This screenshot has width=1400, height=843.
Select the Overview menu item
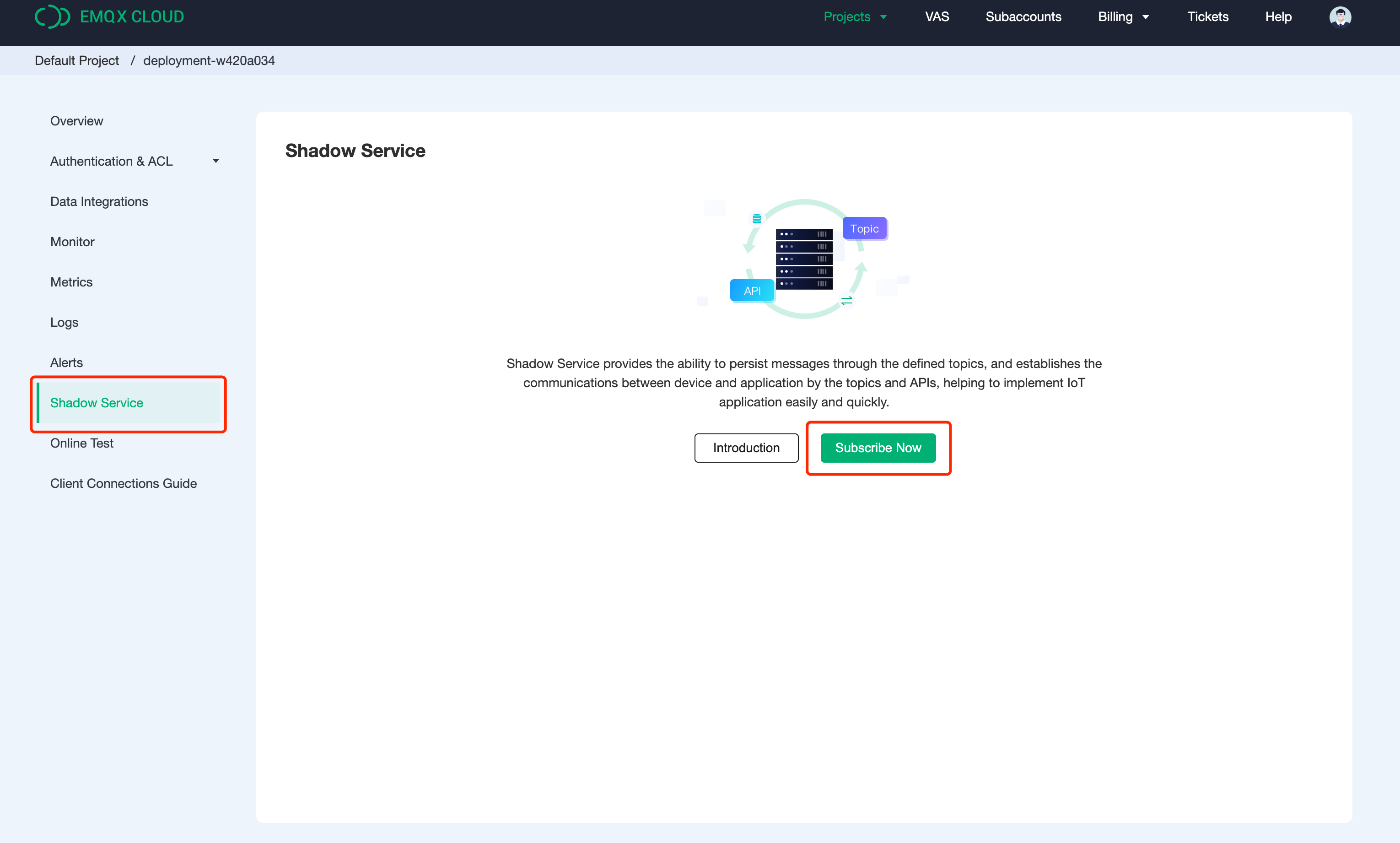[76, 120]
